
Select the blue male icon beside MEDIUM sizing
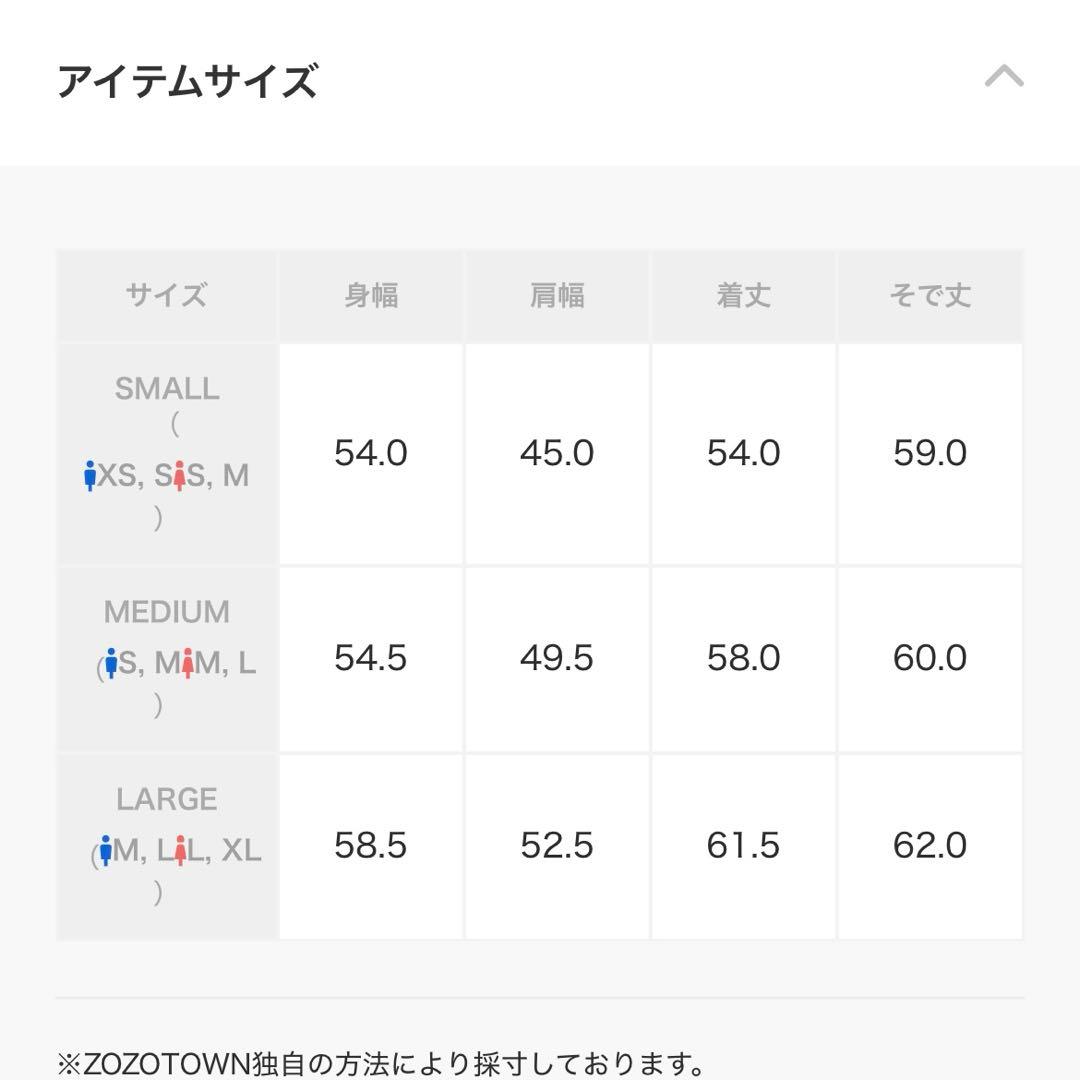point(112,660)
